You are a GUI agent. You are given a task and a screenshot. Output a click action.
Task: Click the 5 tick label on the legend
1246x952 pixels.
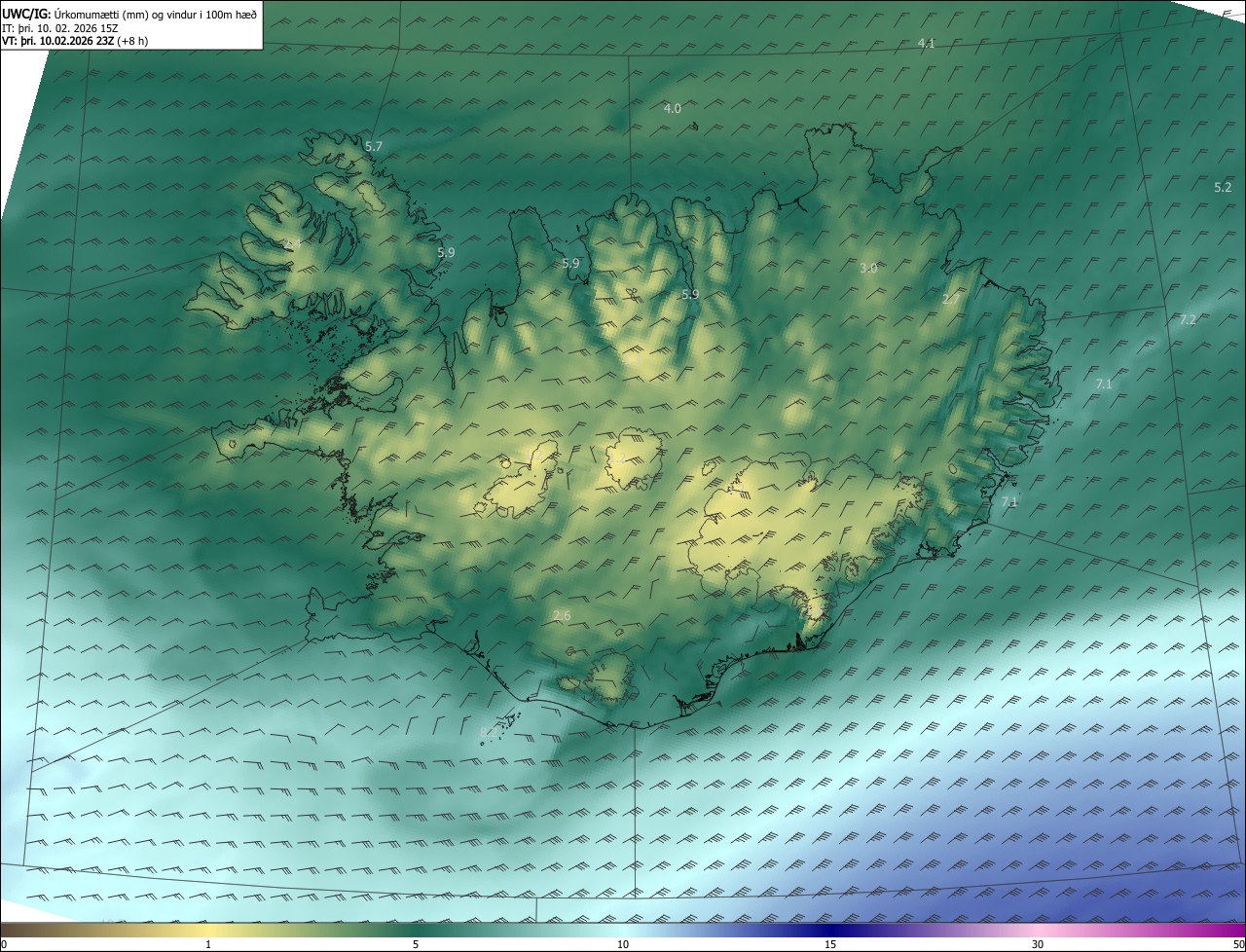click(x=416, y=944)
